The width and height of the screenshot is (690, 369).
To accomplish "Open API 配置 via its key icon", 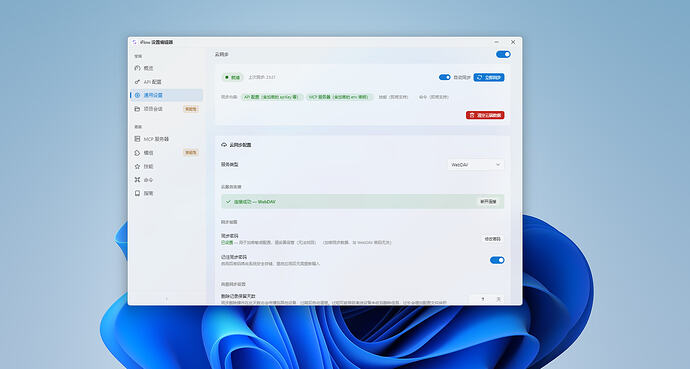I will point(137,82).
